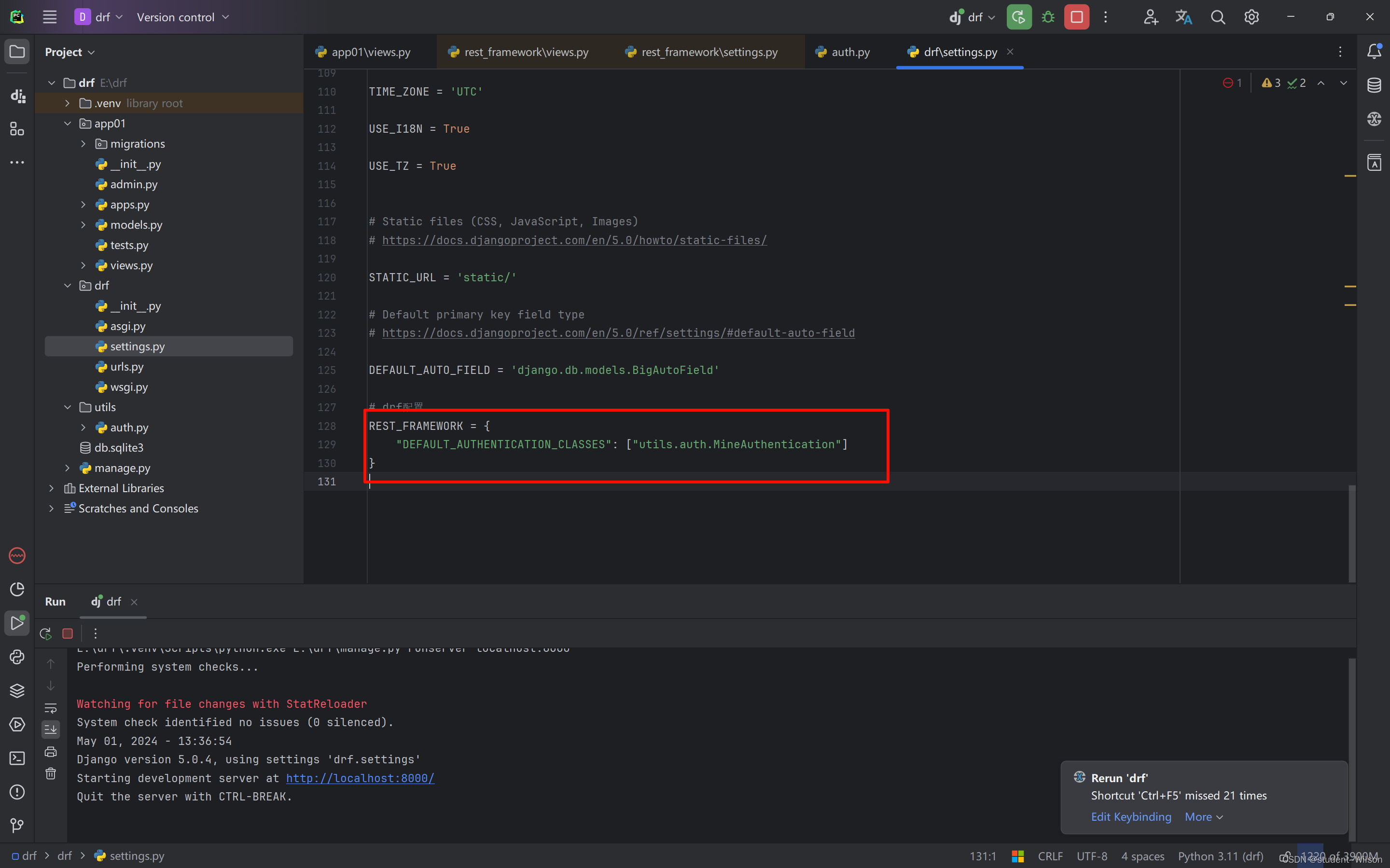Open the main hamburger menu

click(x=49, y=17)
